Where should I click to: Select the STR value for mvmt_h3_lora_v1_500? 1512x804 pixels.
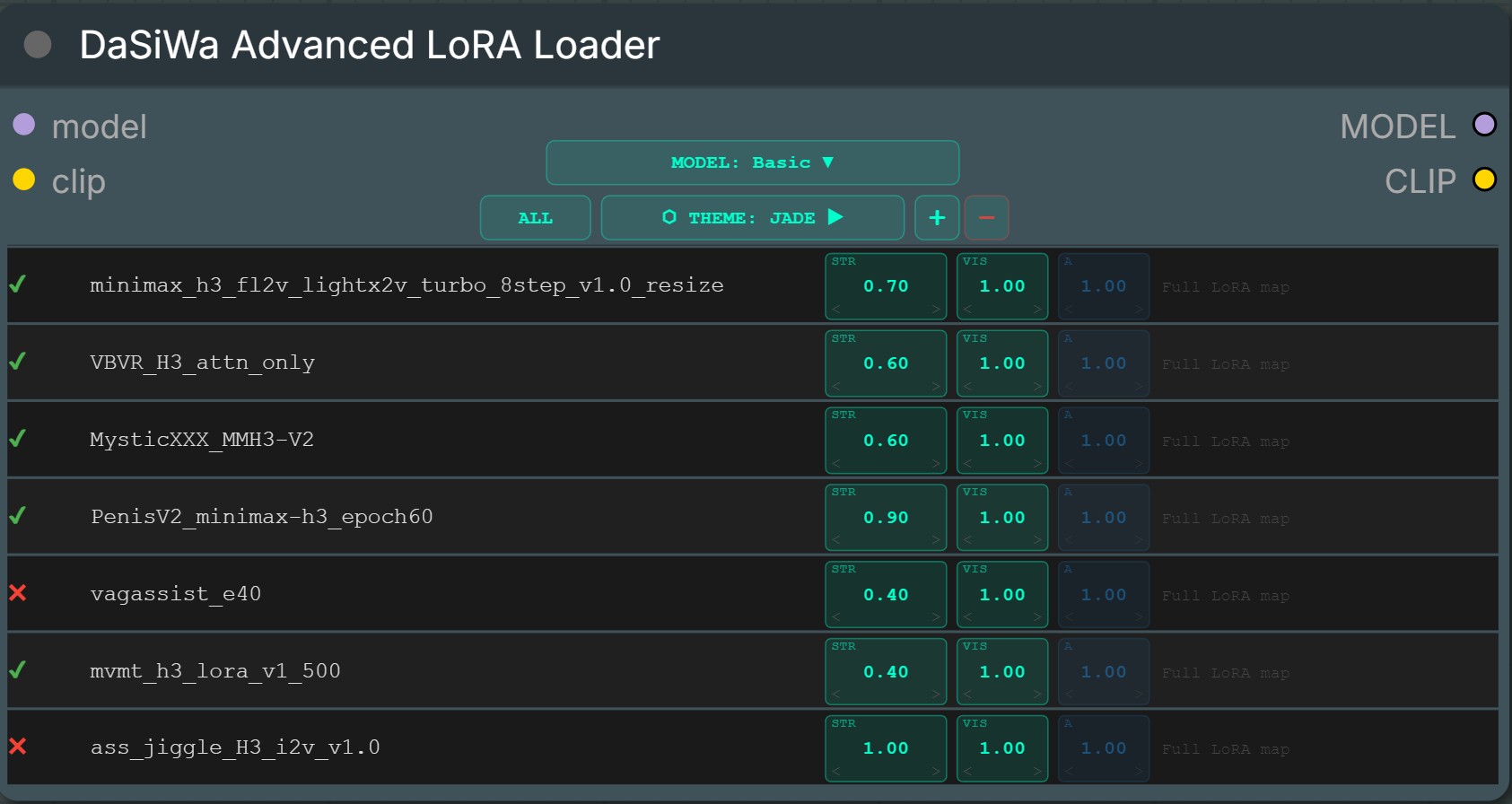[x=886, y=672]
